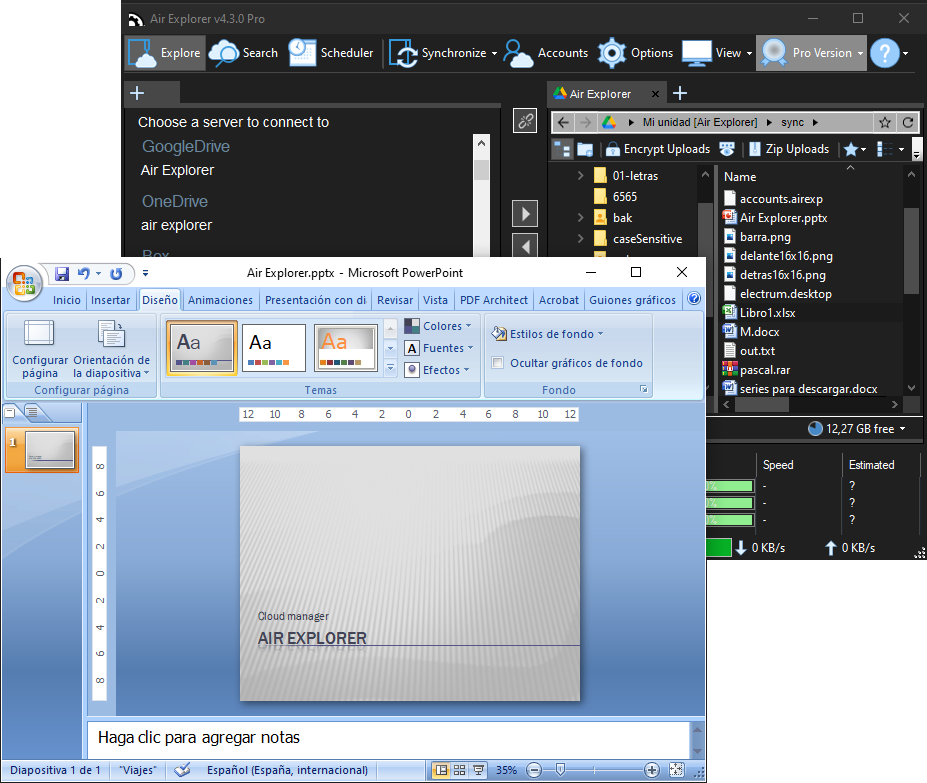This screenshot has width=927, height=783.
Task: Check Ocultar gráficos de fondo
Action: (498, 363)
